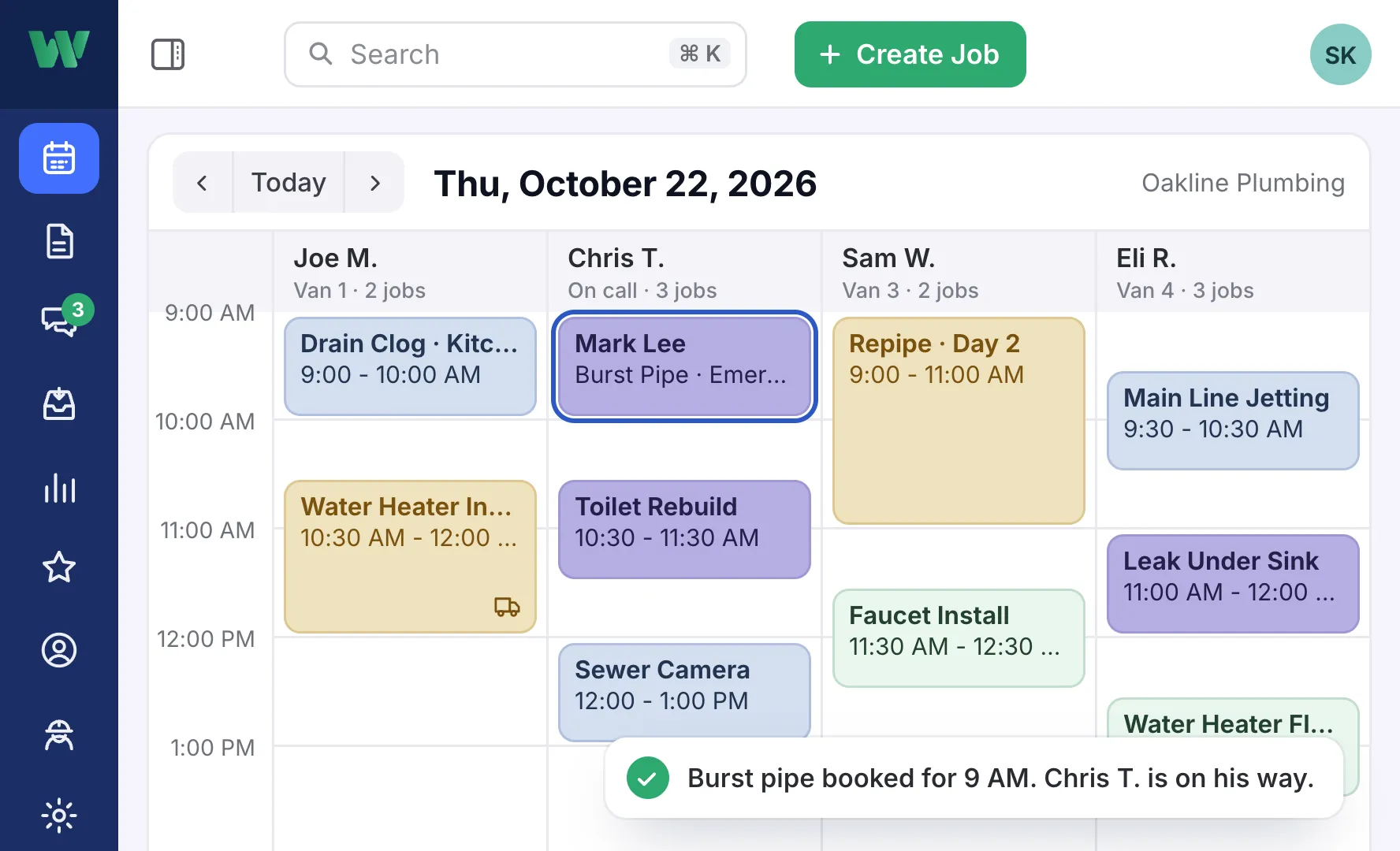Open settings gear icon in sidebar
The image size is (1400, 851).
pyautogui.click(x=59, y=816)
